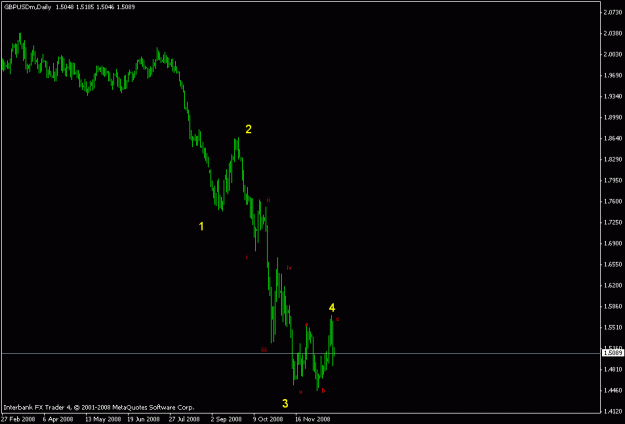Select the horizontal current-price line
The image size is (625, 424).
click(300, 353)
